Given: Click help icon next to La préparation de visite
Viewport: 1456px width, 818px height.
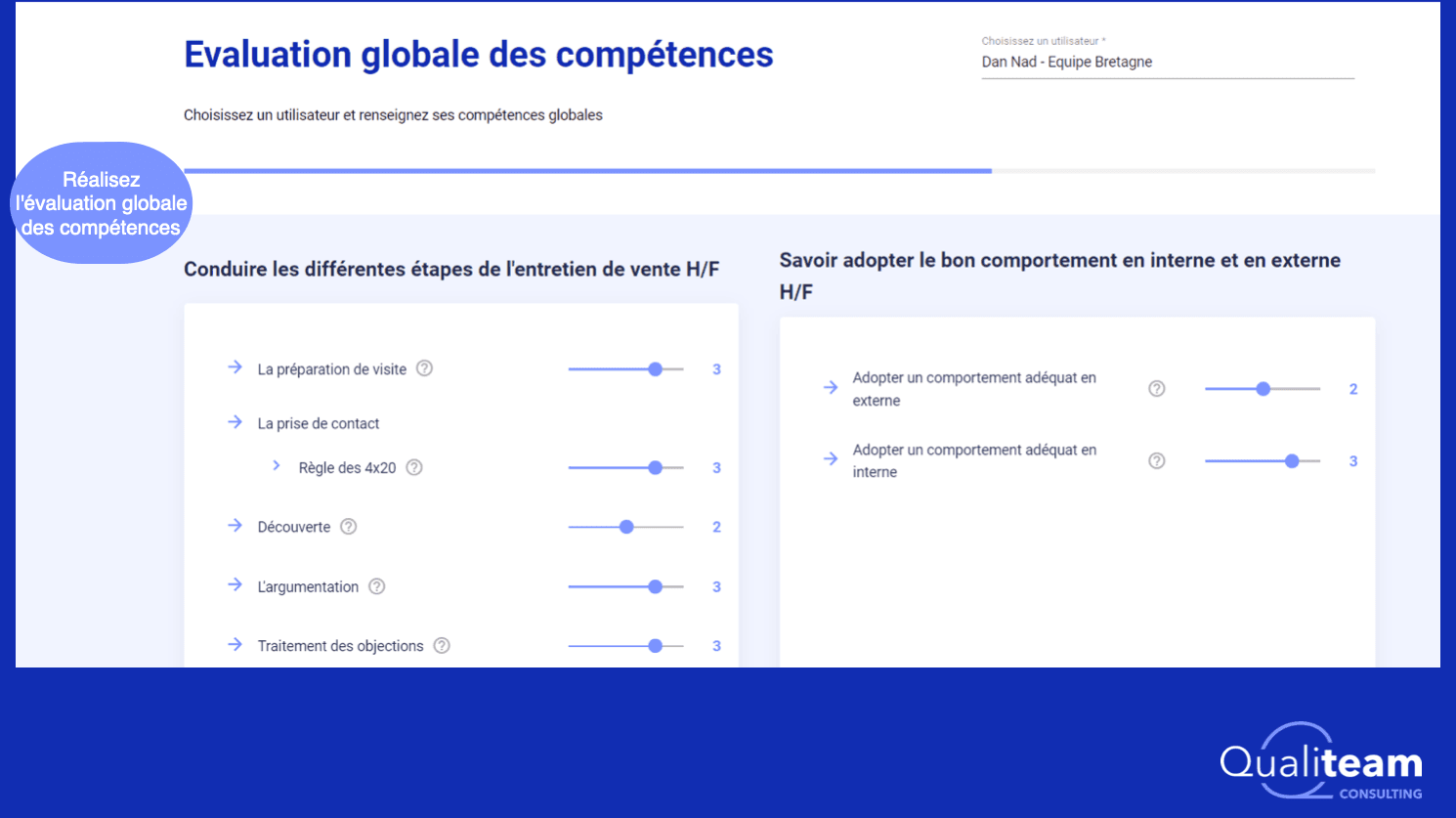Looking at the screenshot, I should 424,368.
